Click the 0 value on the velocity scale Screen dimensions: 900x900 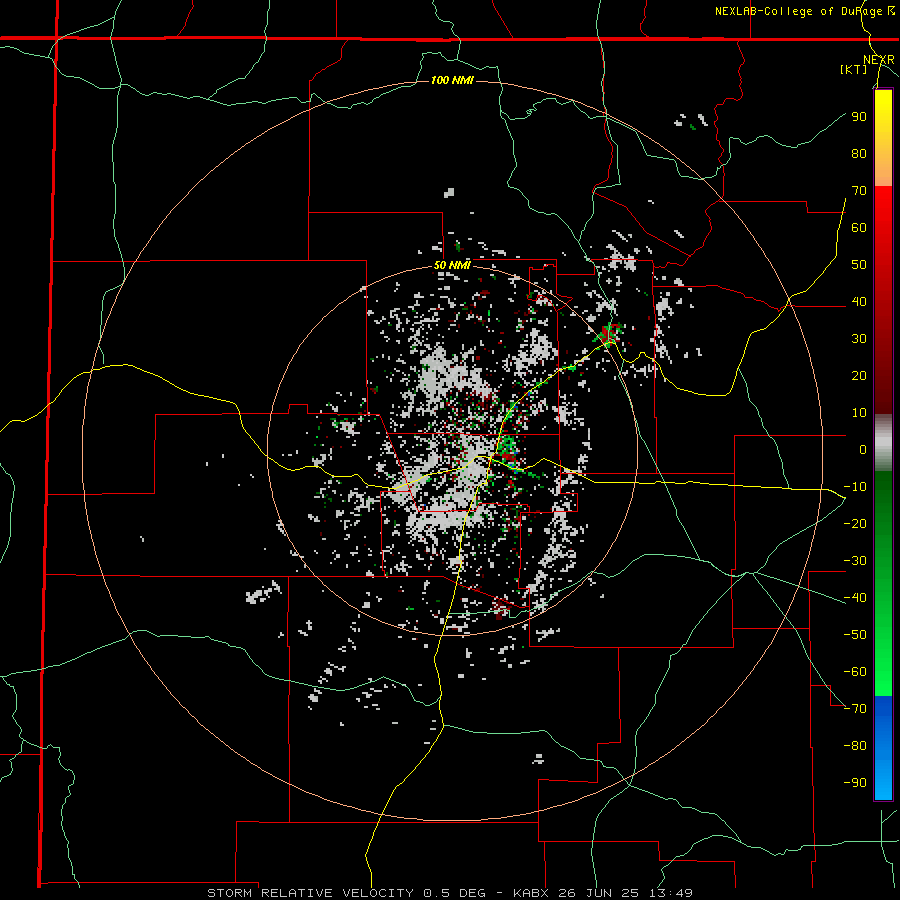pos(863,449)
